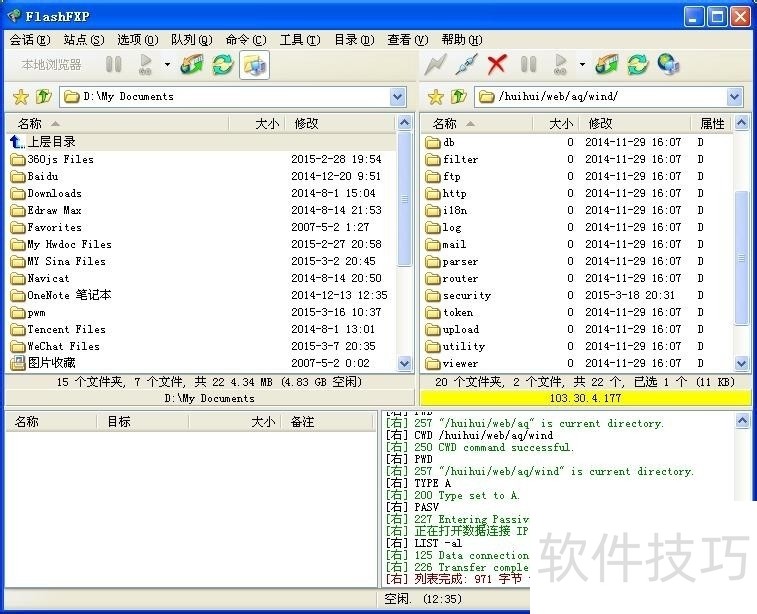Open the 命令(C) menu
The height and width of the screenshot is (614, 757).
[x=246, y=40]
